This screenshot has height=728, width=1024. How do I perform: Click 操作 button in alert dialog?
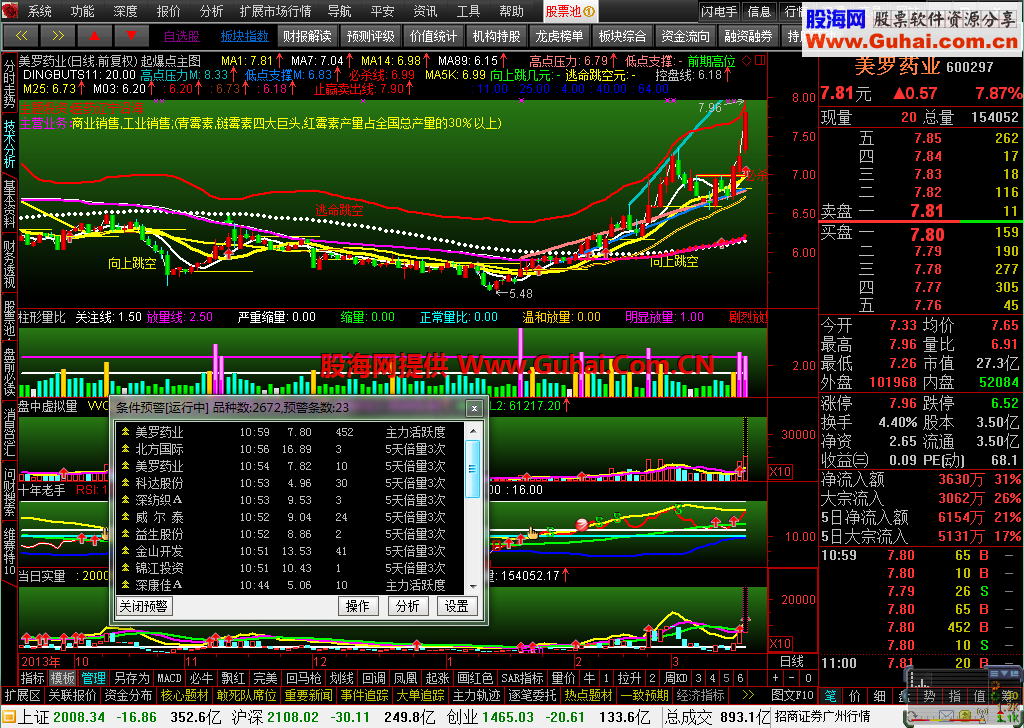pyautogui.click(x=357, y=607)
